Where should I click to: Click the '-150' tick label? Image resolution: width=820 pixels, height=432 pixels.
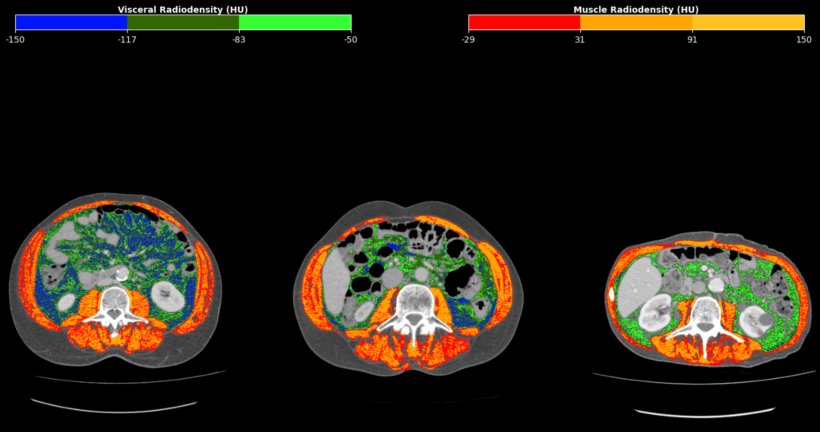click(x=16, y=39)
